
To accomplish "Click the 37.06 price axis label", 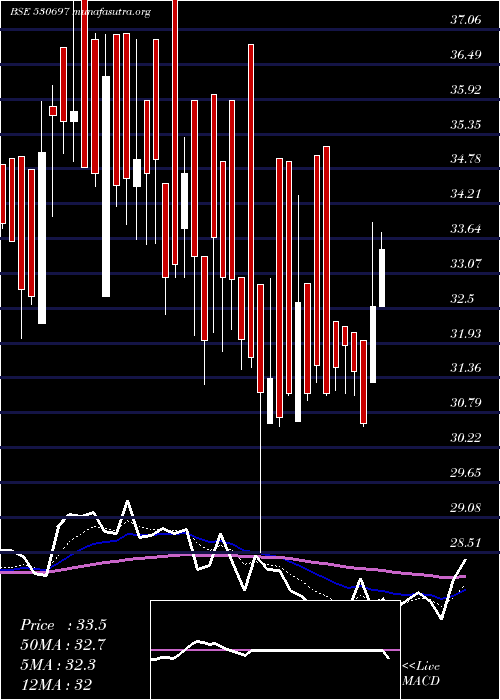I will click(x=466, y=19).
